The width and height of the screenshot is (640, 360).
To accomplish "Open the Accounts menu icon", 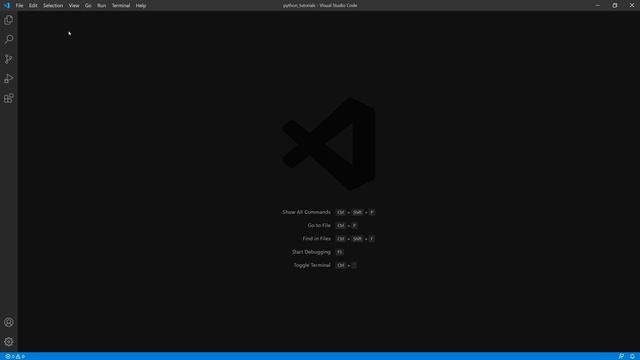I will [9, 322].
